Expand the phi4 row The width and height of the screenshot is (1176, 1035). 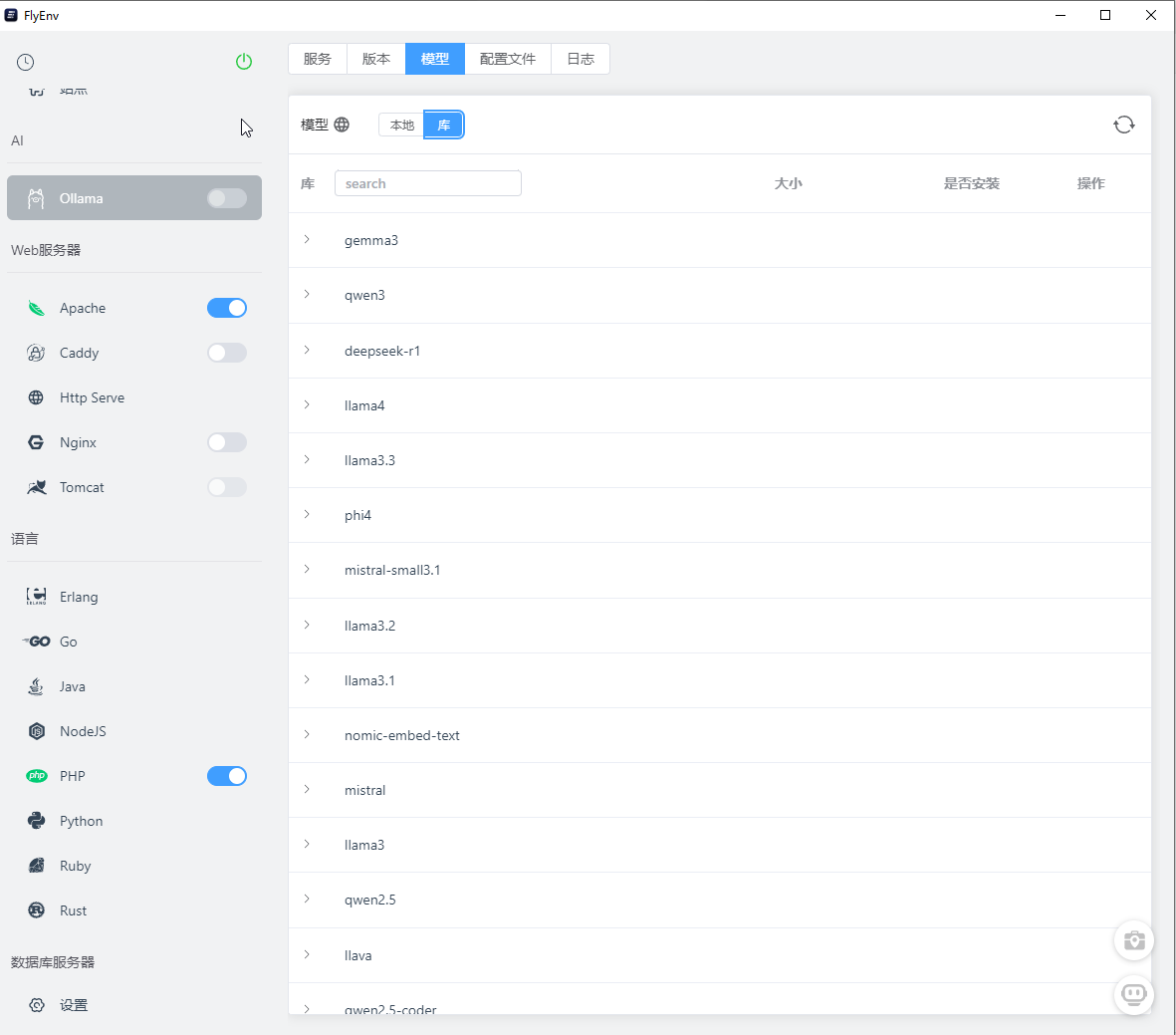point(307,514)
